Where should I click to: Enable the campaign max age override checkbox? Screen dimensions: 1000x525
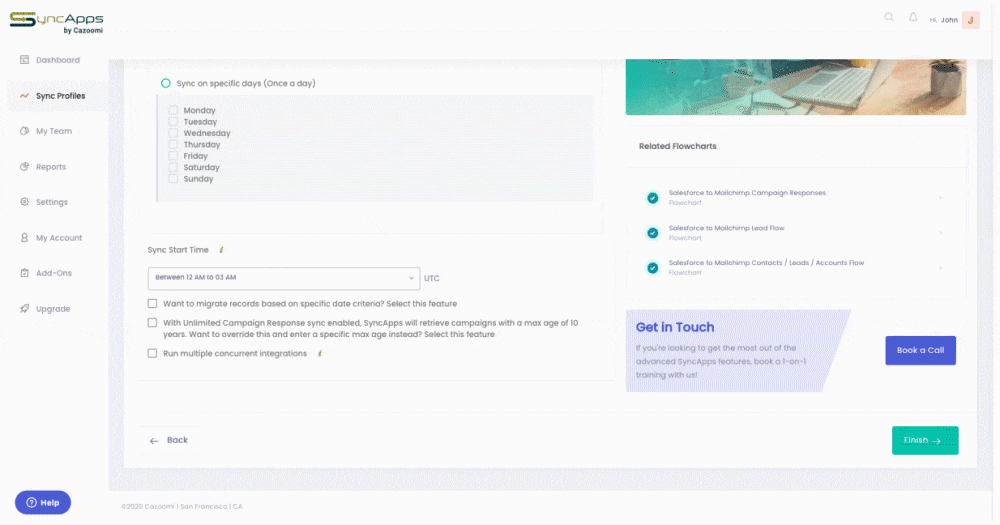152,323
